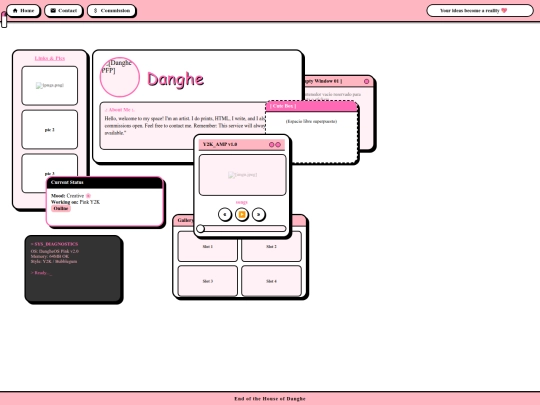This screenshot has width=540, height=405.
Task: Click the second round button on Y2K_AMP title bar
Action: point(278,145)
